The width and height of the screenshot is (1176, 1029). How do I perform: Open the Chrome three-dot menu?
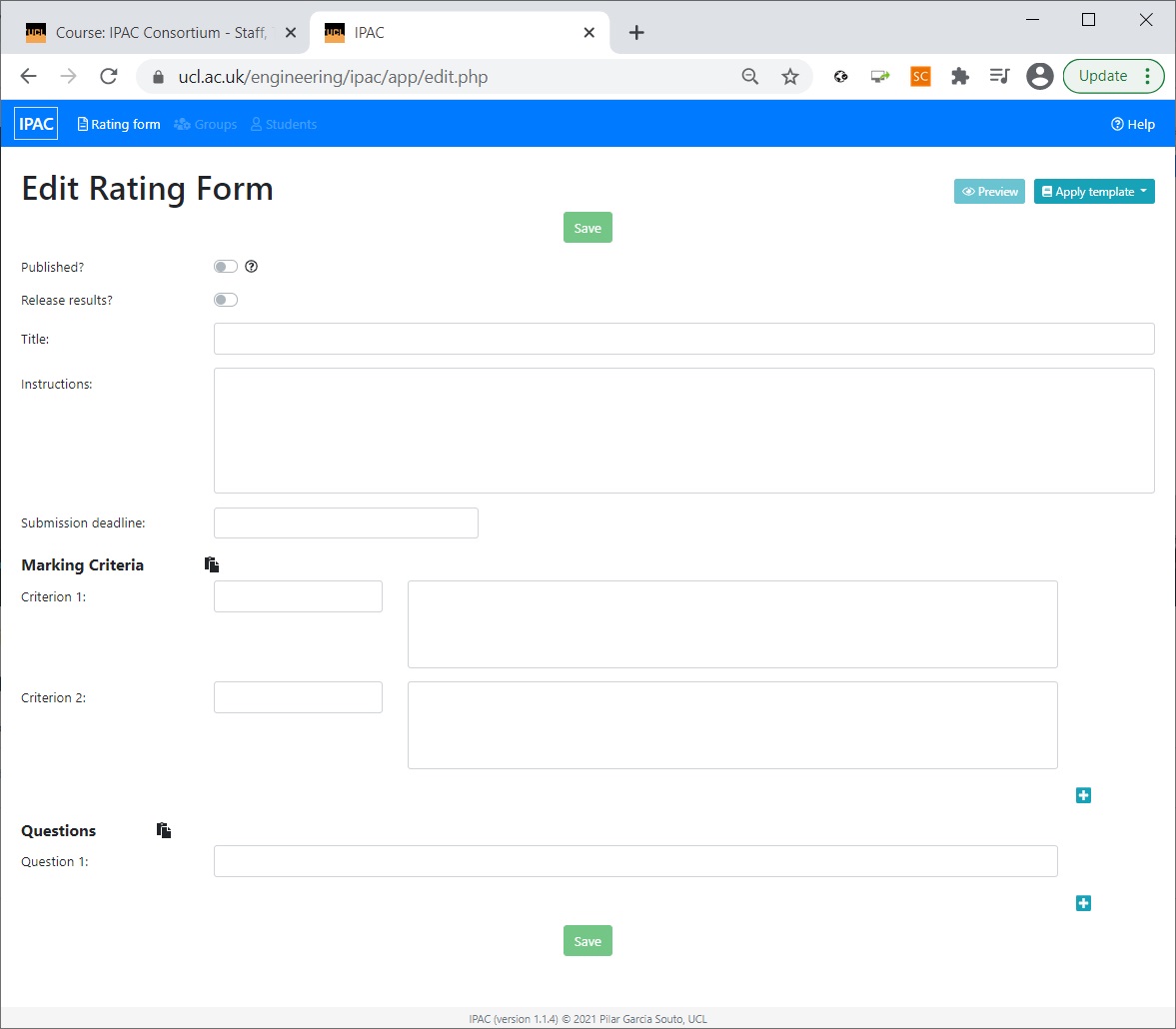pos(1147,77)
